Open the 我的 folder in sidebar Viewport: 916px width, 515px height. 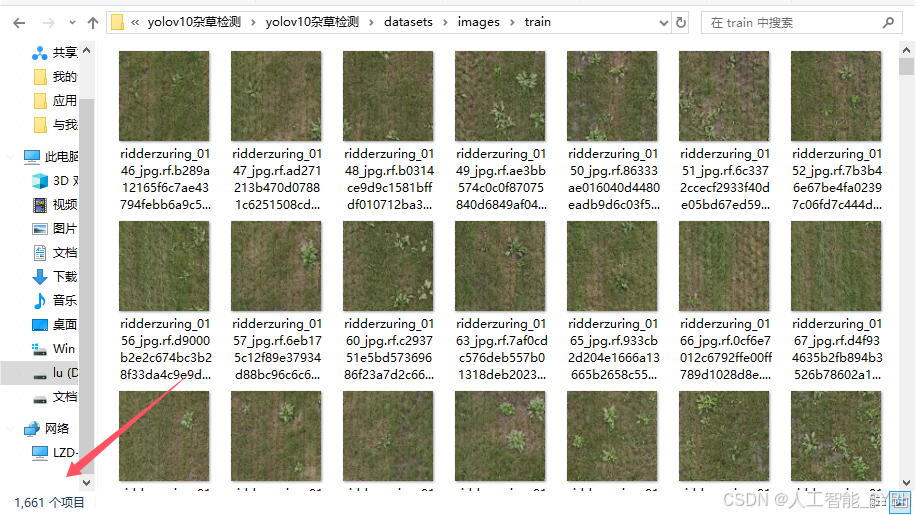54,76
